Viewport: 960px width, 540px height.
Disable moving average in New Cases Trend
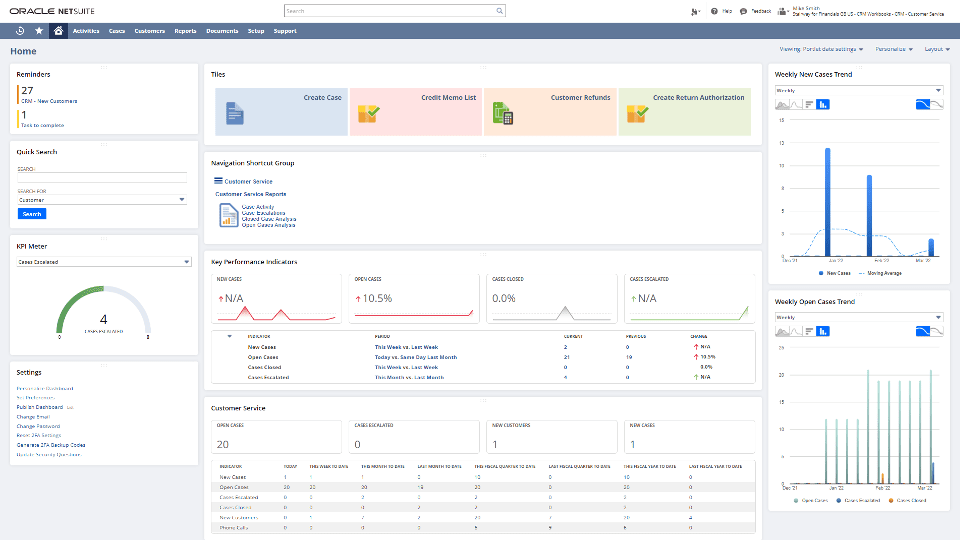[937, 105]
